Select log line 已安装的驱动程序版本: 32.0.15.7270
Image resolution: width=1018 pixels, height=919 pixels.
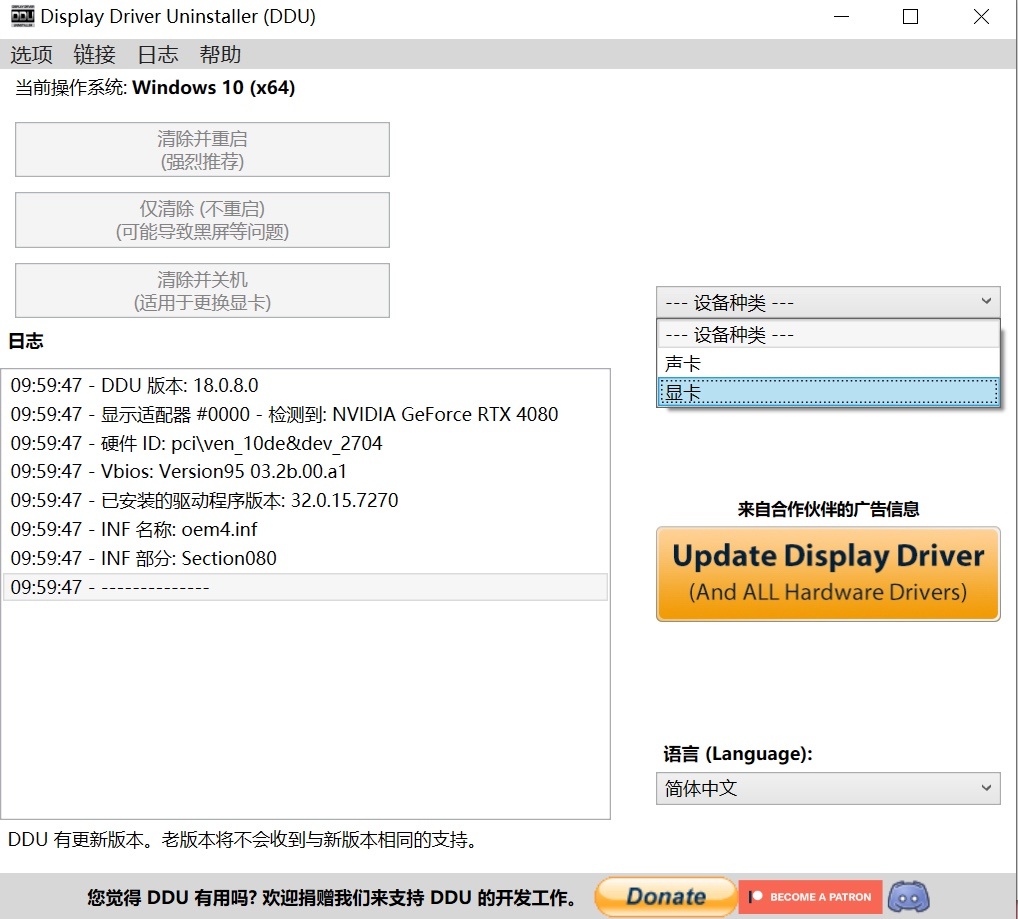tap(305, 500)
